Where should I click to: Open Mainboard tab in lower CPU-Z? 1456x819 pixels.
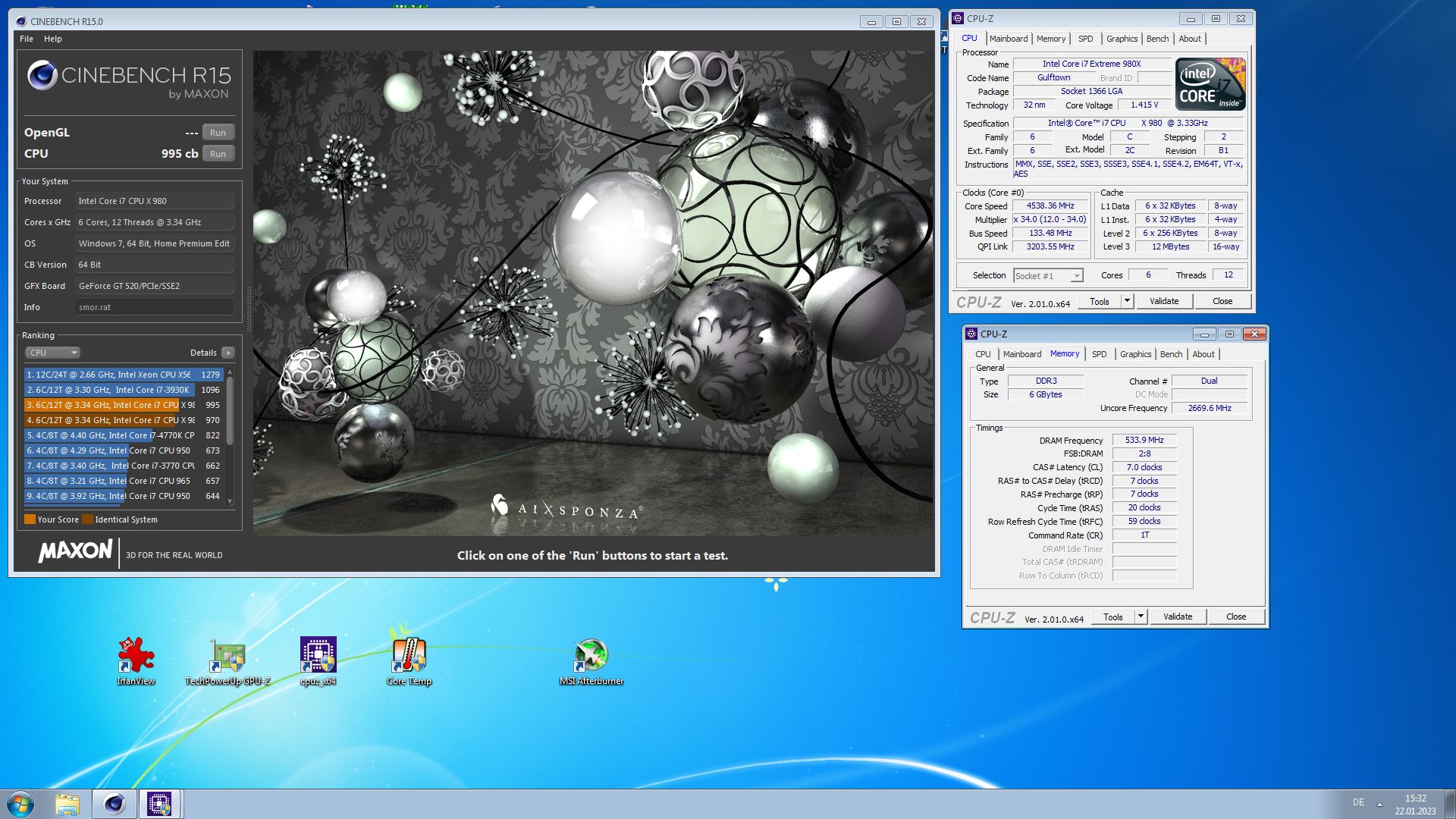coord(1022,354)
